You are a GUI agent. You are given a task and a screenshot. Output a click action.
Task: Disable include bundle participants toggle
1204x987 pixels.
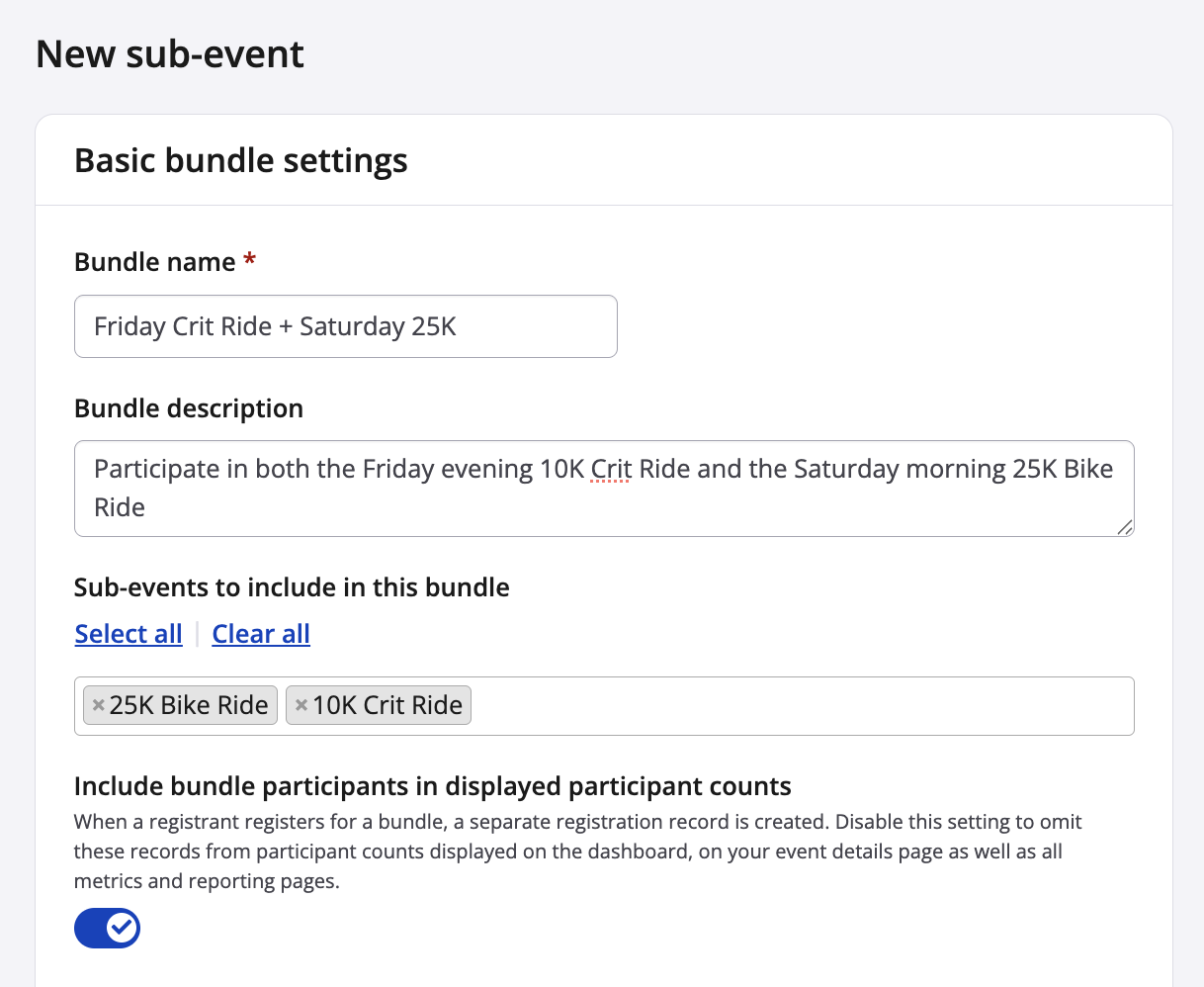pyautogui.click(x=107, y=928)
